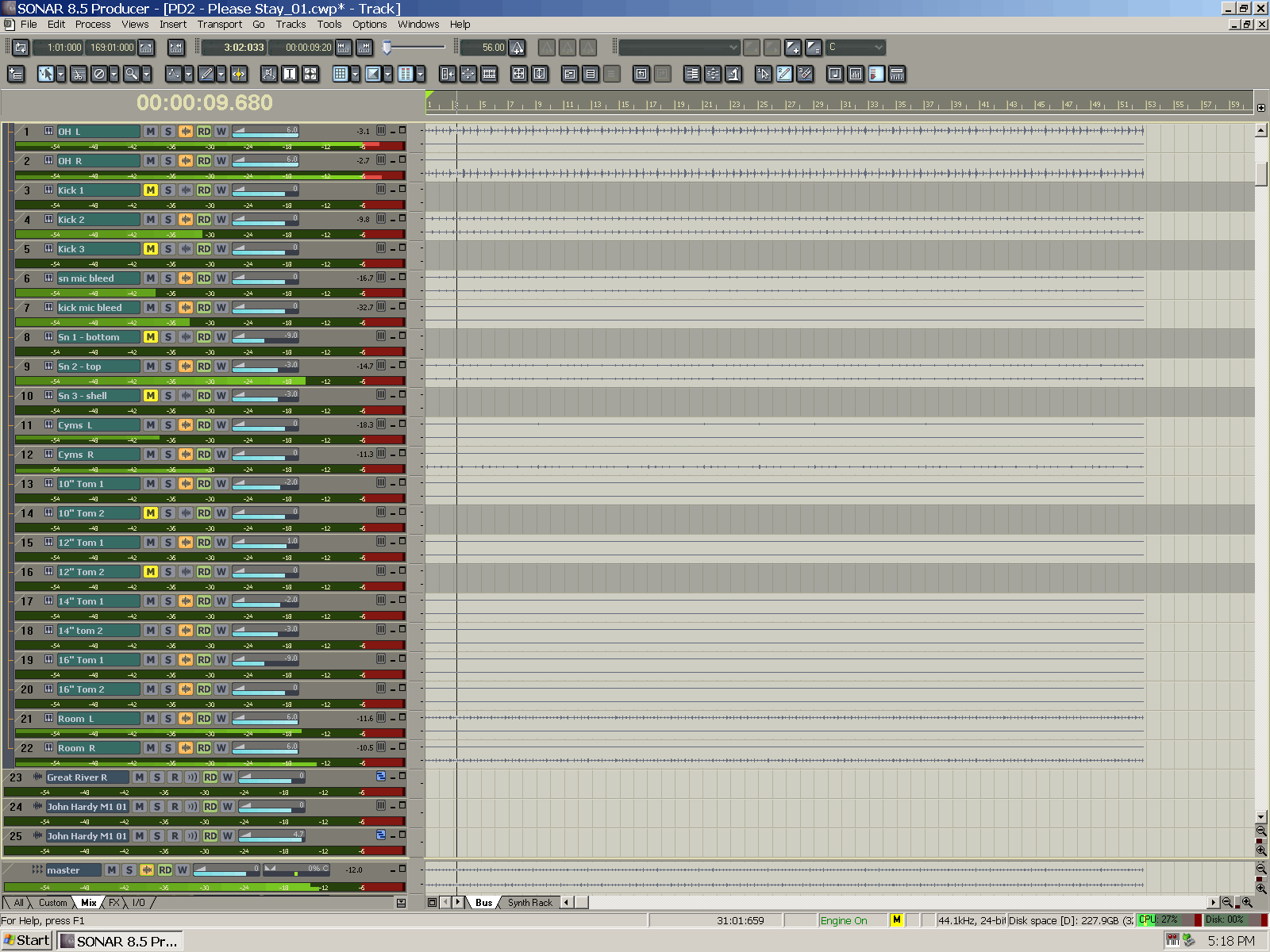Adjust the OH L volume slider
This screenshot has width=1270, height=952.
tap(265, 132)
